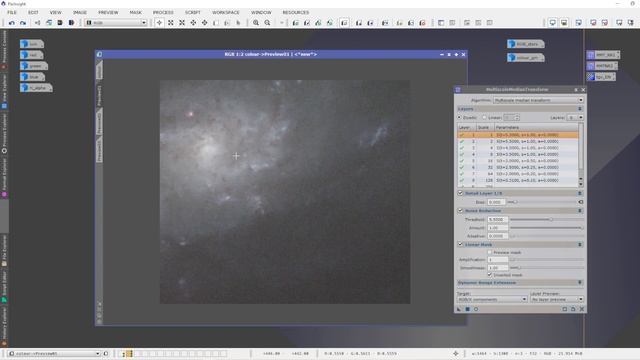
Task: Enable the Preview mask checkbox
Action: coord(490,252)
